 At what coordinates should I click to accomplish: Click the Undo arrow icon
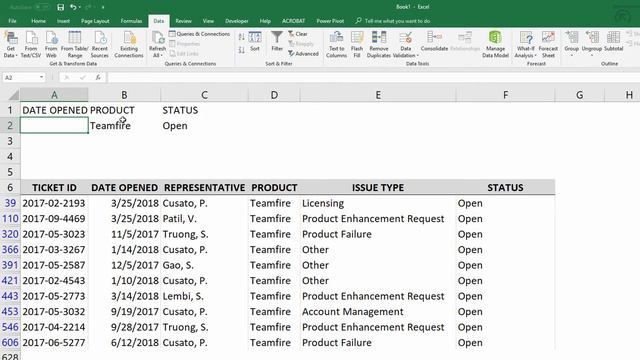point(73,7)
